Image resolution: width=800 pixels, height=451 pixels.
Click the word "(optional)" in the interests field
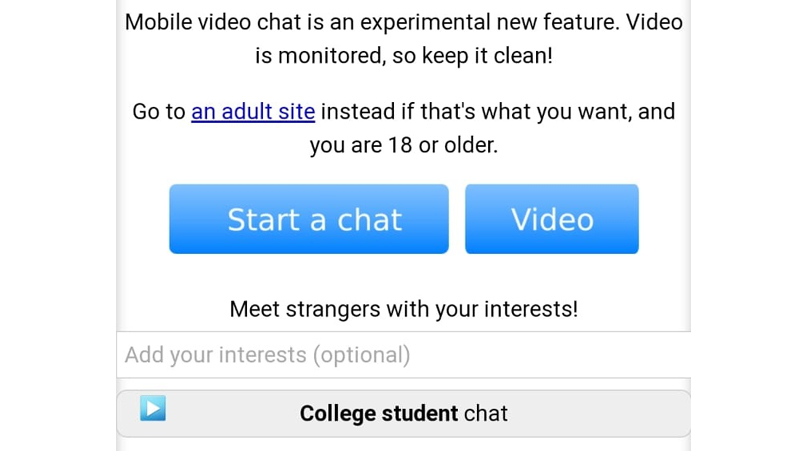(361, 355)
